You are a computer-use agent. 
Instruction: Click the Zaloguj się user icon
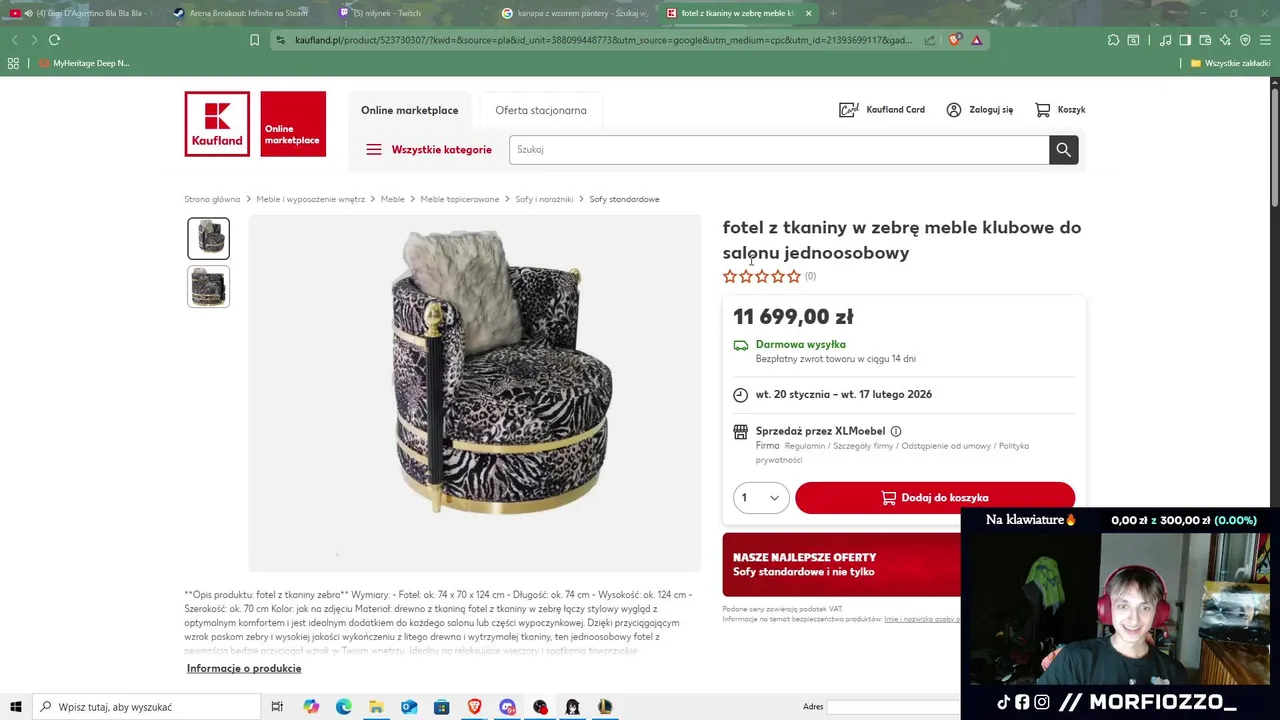point(954,110)
